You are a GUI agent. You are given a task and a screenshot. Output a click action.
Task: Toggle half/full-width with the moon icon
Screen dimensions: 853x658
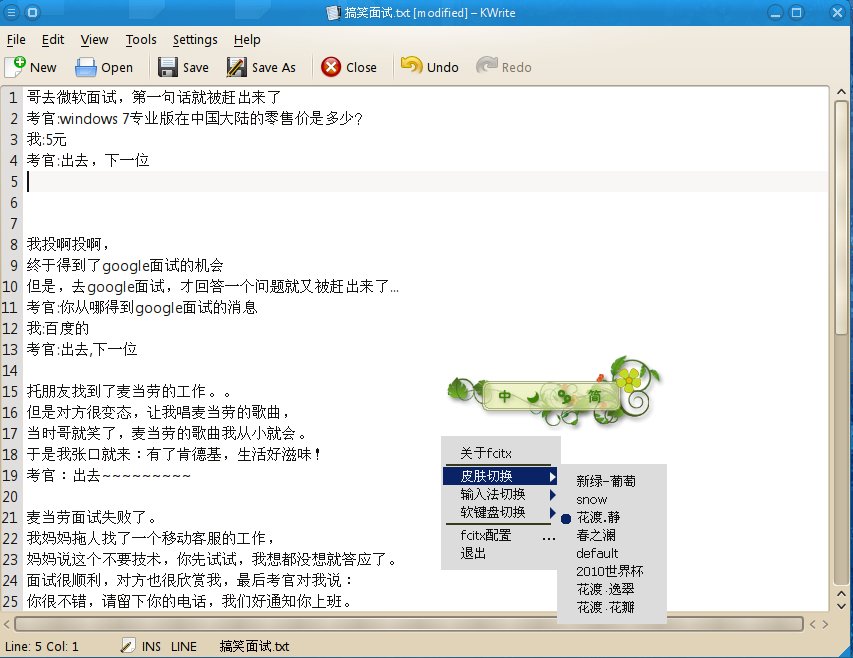[533, 398]
